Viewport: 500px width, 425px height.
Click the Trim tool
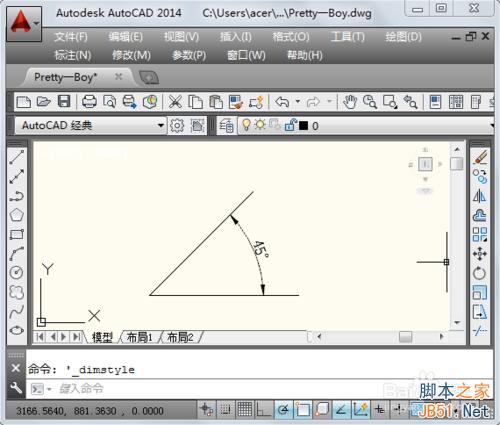[x=480, y=331]
